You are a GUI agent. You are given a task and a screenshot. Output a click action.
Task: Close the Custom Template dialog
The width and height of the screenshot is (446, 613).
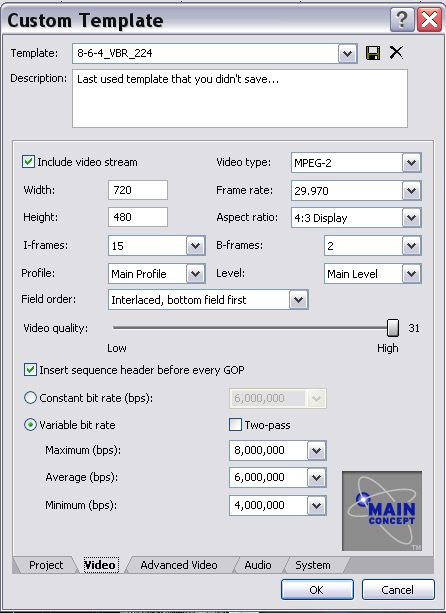coord(430,20)
